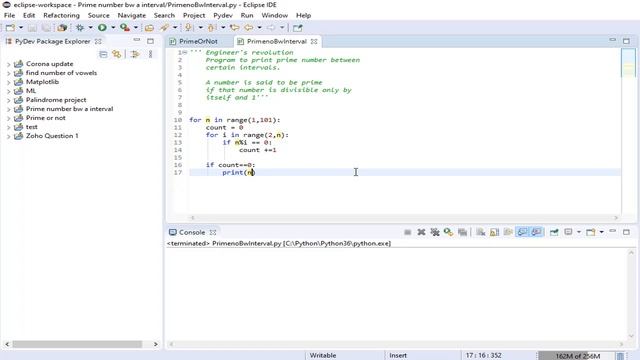Click the New wizard icon in toolbar
Image resolution: width=640 pixels, height=360 pixels.
(10, 28)
